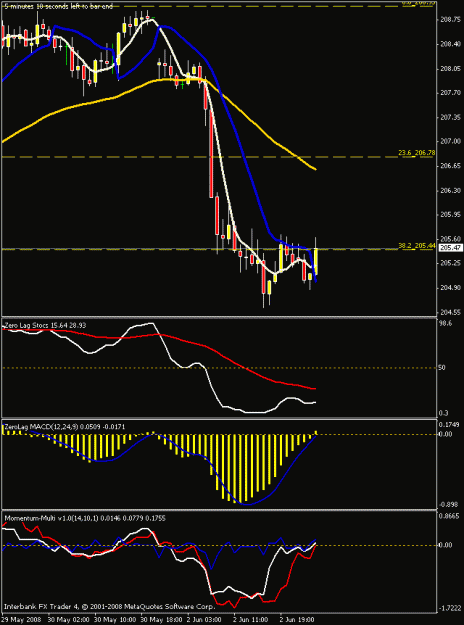
Task: Click the Momentum-Multi v1.0(14,10,1) indicator label
Action: tap(85, 518)
